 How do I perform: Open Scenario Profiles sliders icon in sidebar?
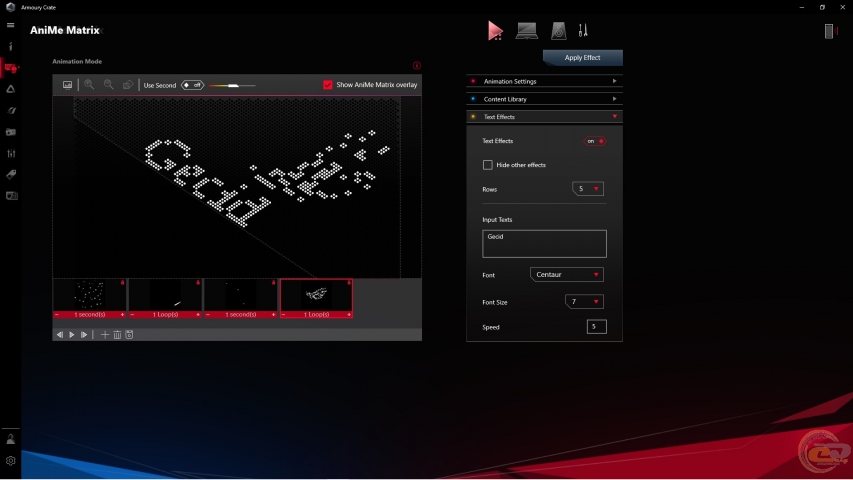10,153
